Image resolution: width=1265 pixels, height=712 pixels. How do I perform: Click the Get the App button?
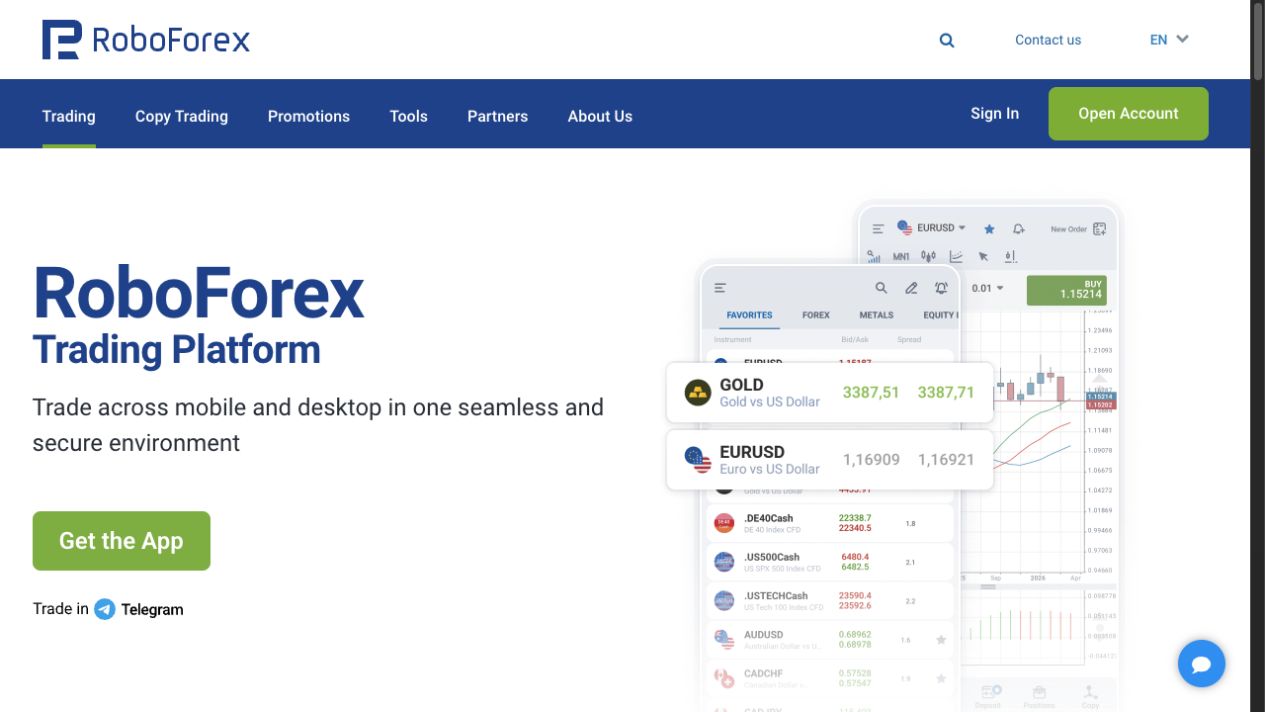(121, 541)
